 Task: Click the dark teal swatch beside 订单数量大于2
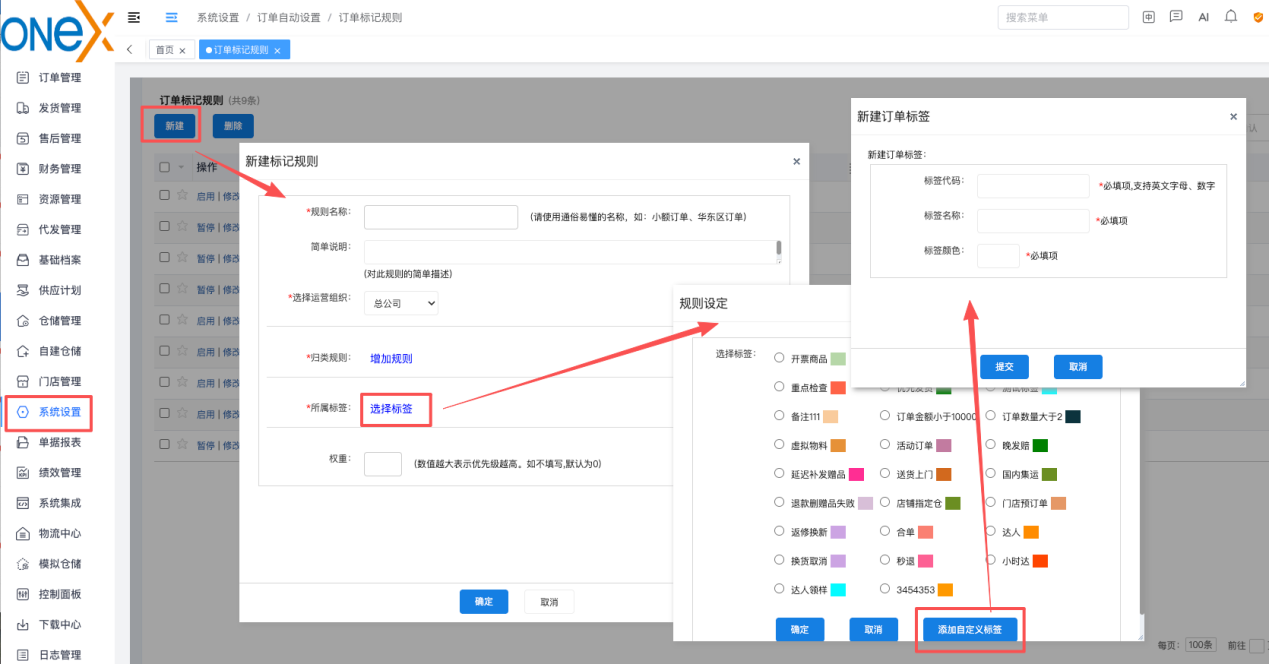(x=1073, y=416)
